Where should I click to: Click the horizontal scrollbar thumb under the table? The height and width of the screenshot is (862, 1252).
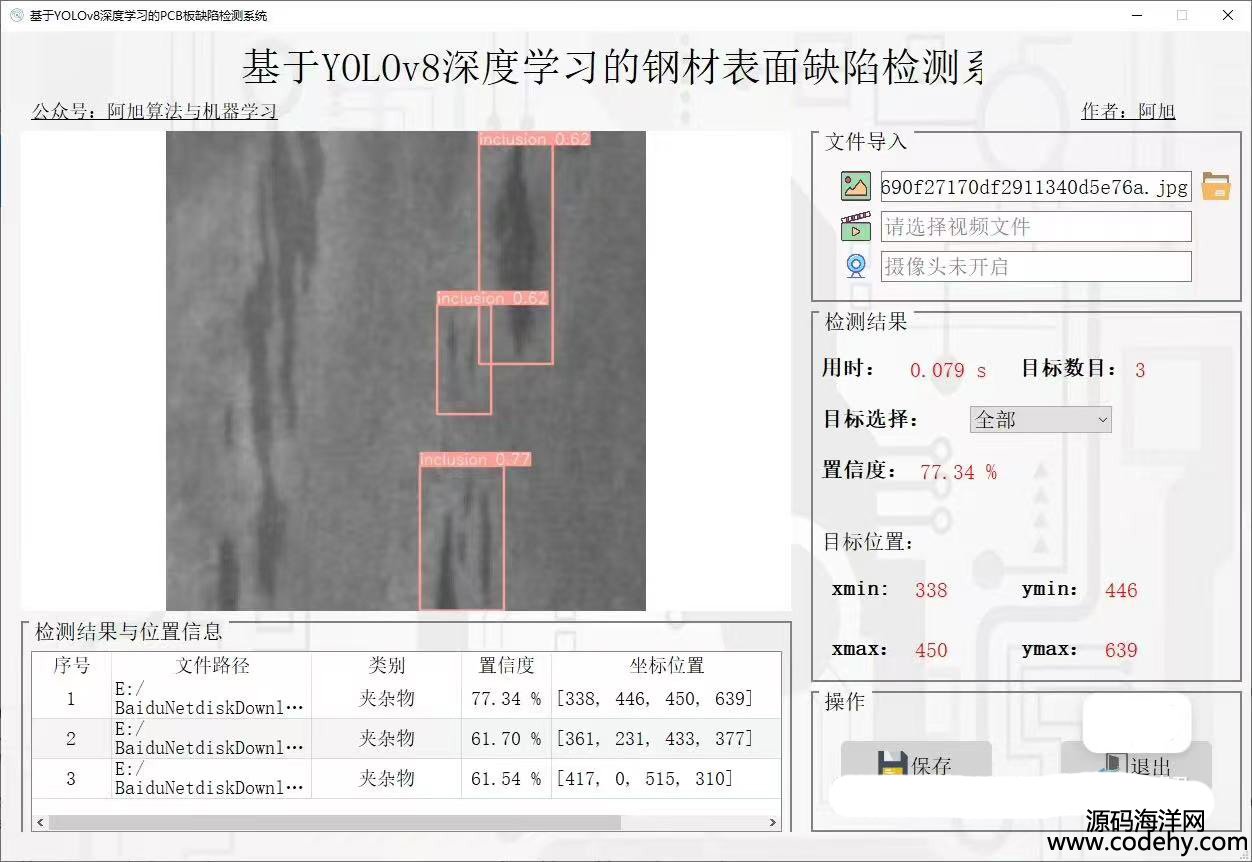334,823
